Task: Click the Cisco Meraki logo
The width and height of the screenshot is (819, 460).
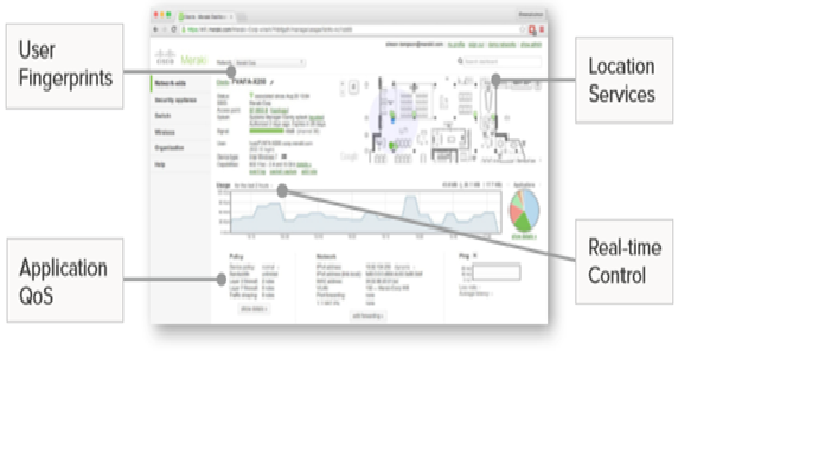Action: (x=174, y=61)
